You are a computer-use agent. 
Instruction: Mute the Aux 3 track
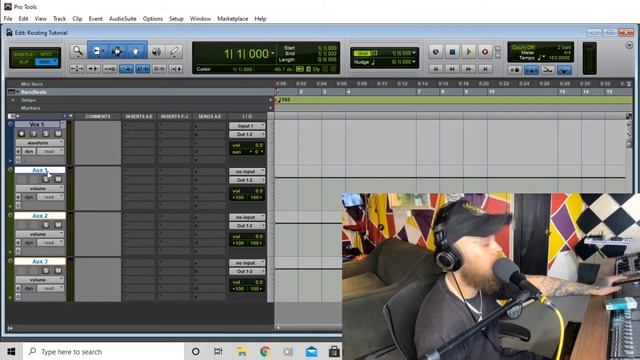tap(58, 271)
